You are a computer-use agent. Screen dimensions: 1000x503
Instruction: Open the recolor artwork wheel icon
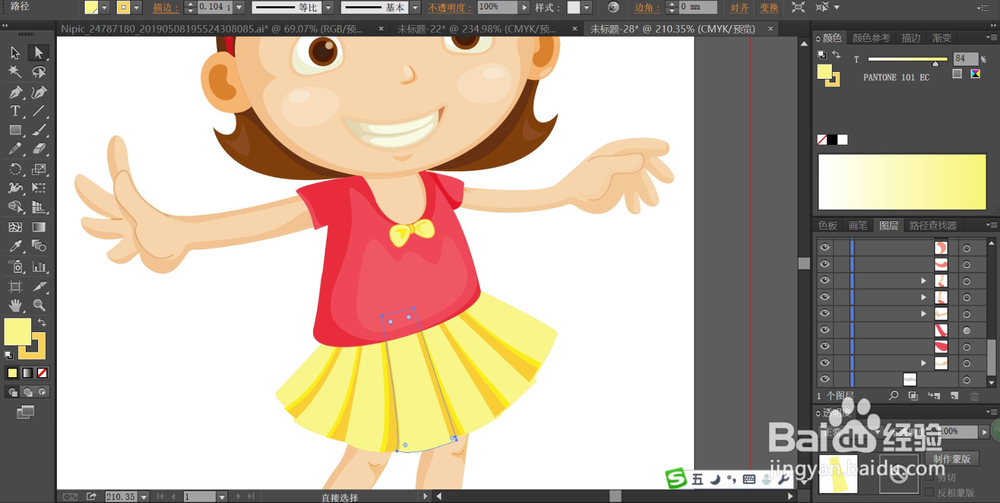614,8
